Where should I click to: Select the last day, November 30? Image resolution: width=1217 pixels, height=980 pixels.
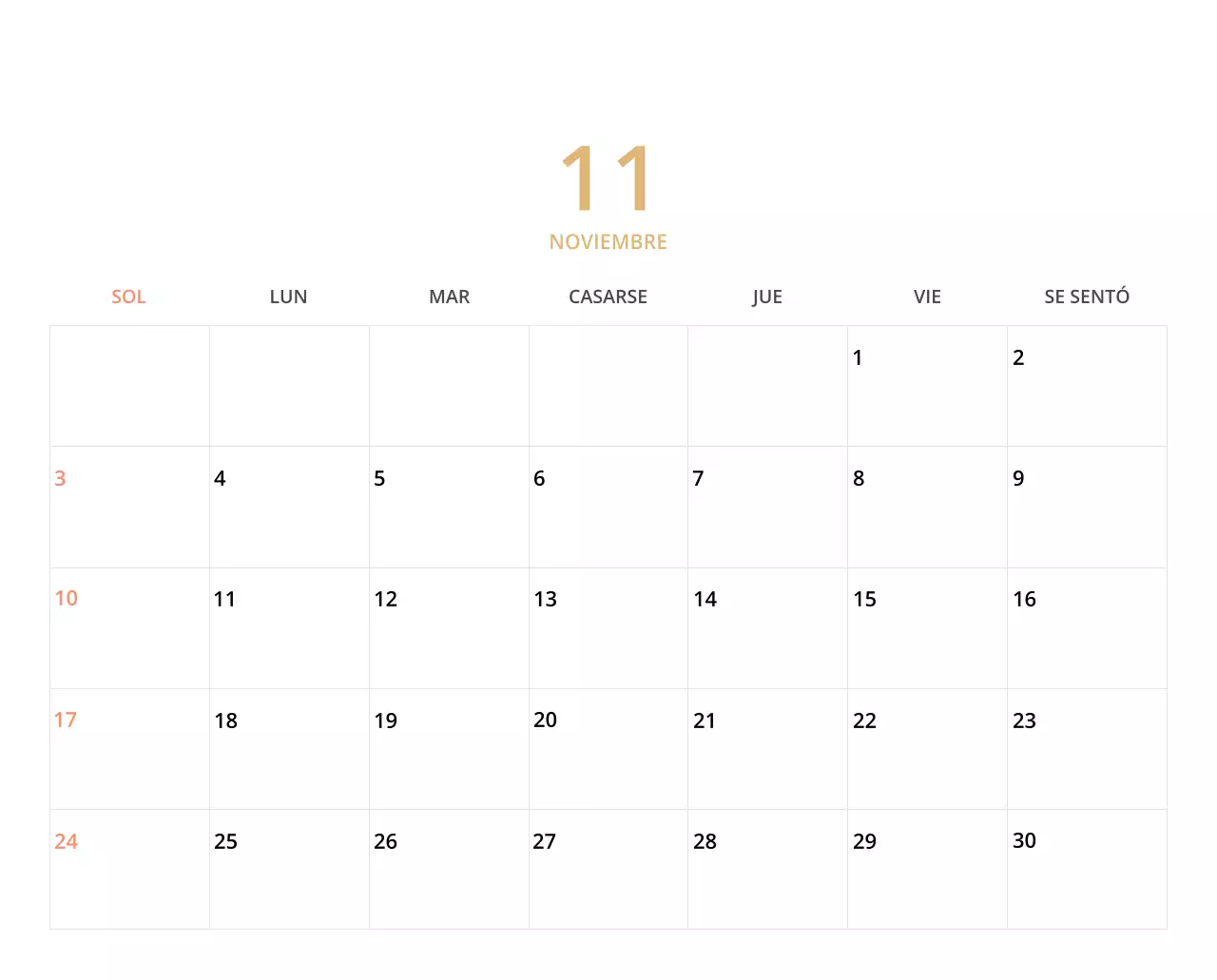coord(1024,840)
